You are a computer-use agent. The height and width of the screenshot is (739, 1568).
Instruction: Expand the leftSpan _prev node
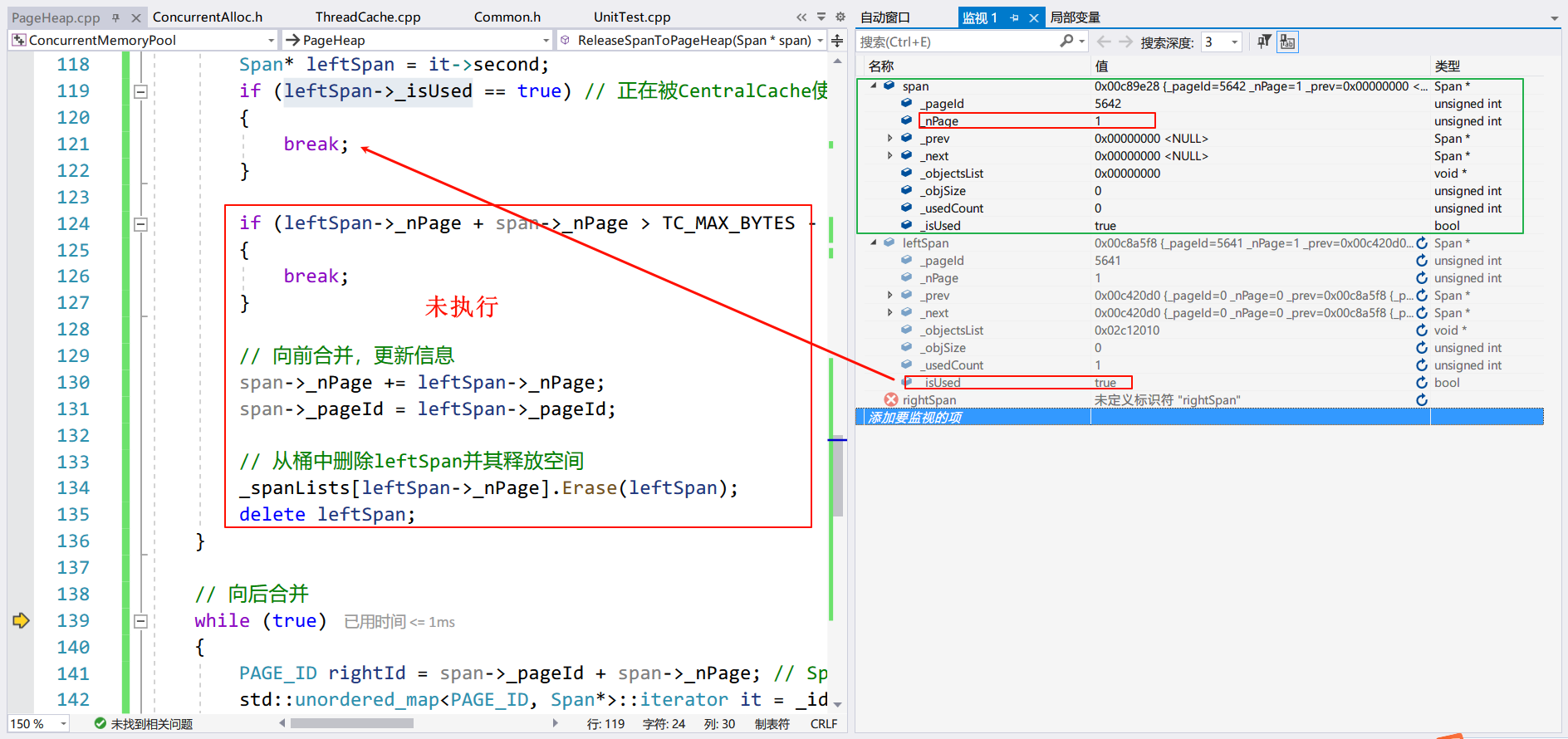(890, 296)
